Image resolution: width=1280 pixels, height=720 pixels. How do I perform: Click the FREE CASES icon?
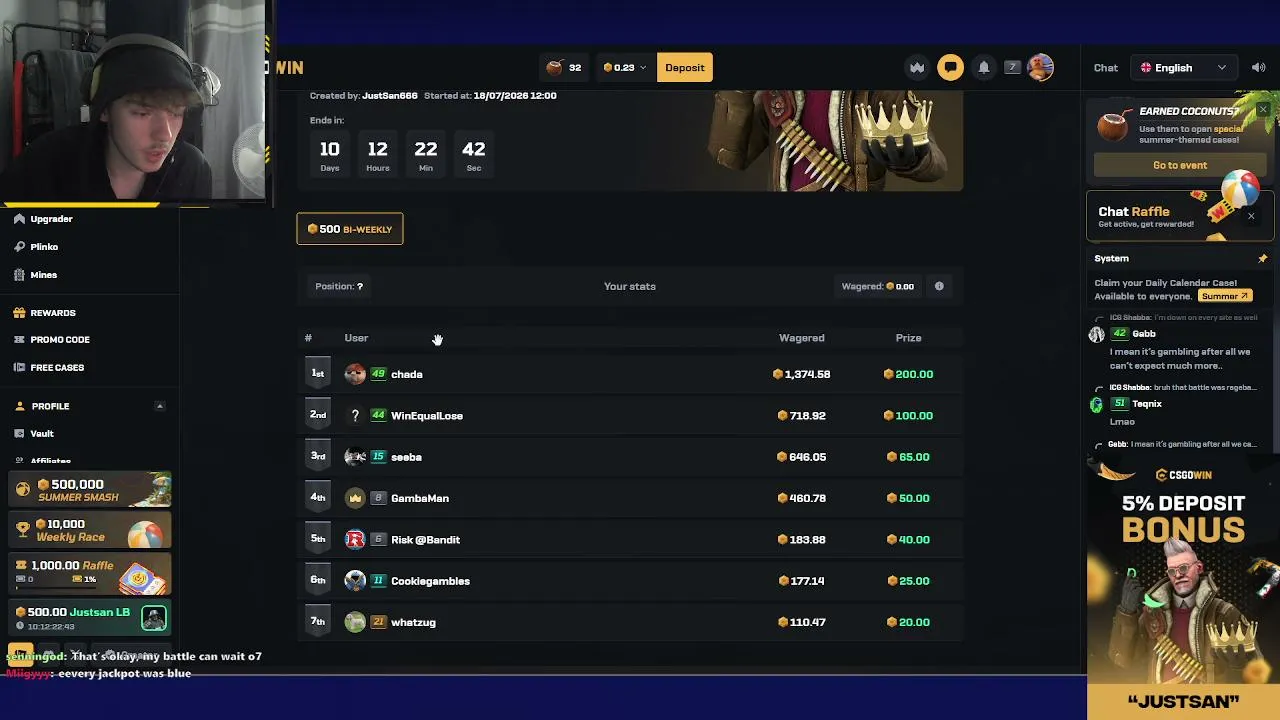tap(19, 368)
